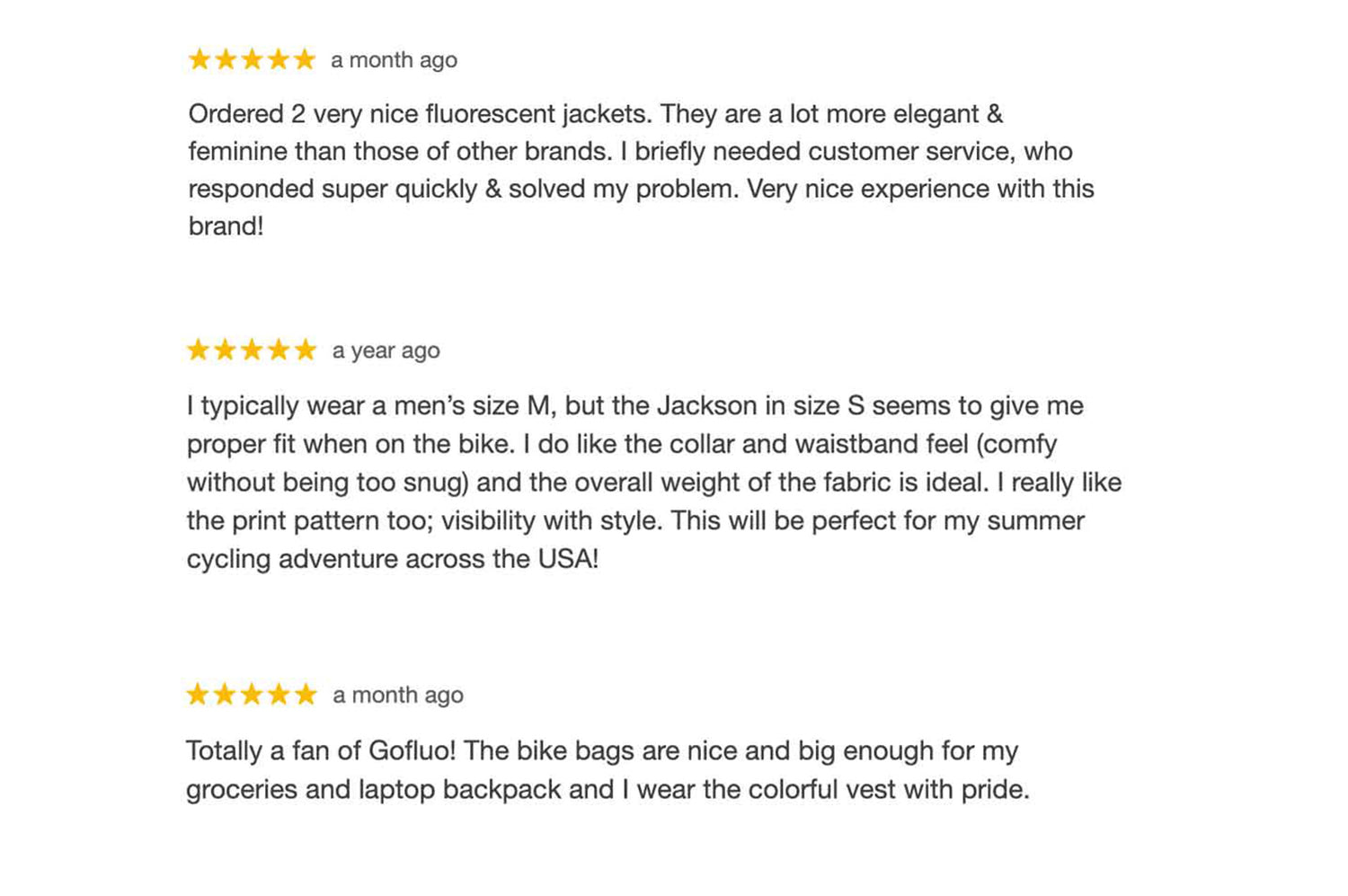Viewport: 1348px width, 896px height.
Task: Click the second star of the fluorescent jackets review
Action: click(226, 60)
